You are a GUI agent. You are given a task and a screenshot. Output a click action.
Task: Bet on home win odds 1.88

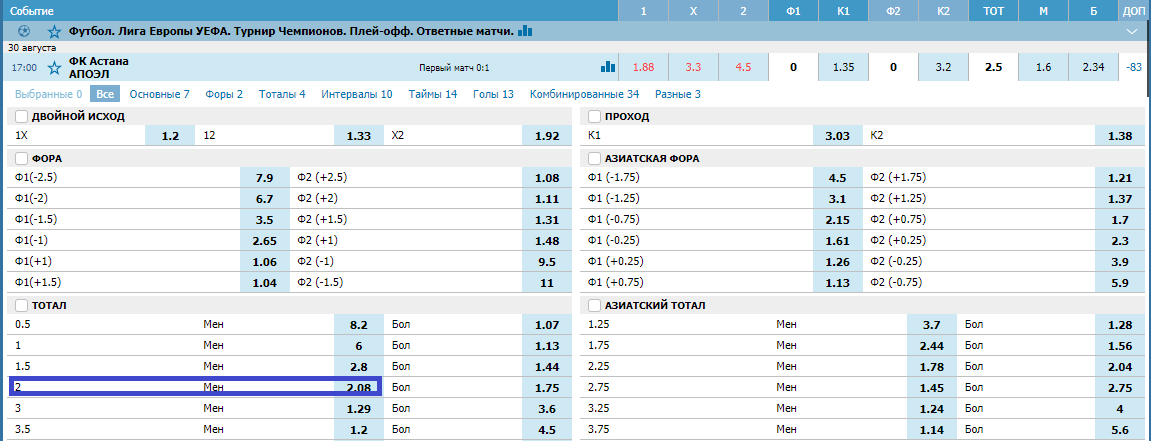click(643, 68)
